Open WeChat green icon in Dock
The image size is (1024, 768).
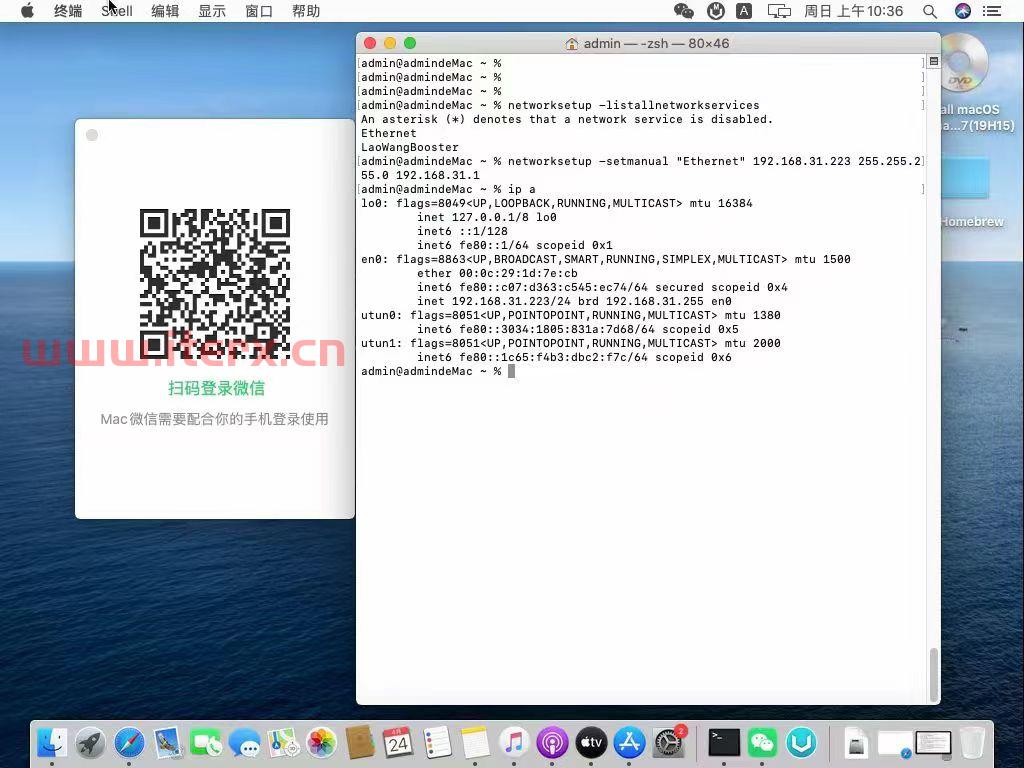[762, 743]
